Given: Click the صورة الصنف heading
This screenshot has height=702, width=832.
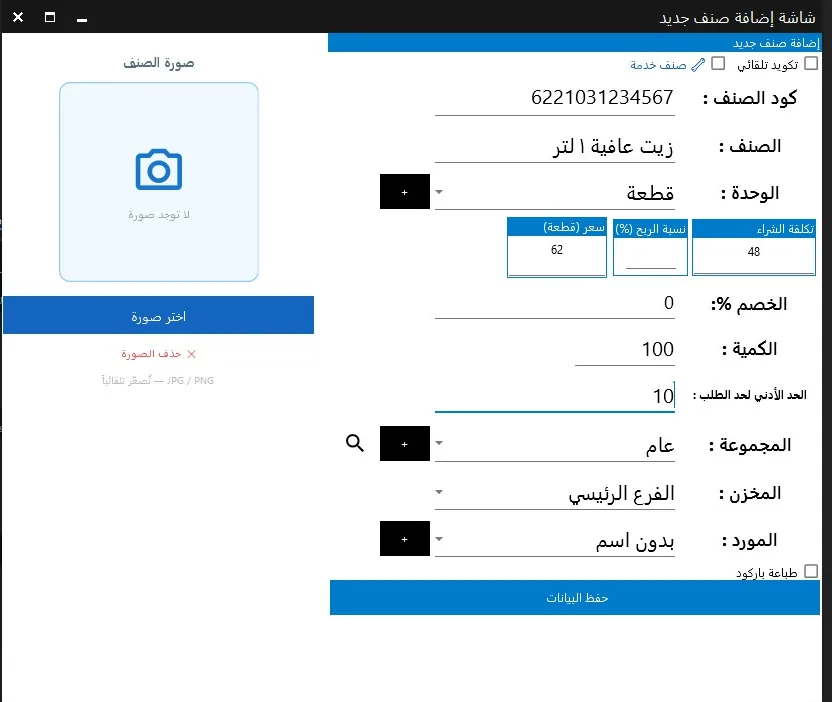Looking at the screenshot, I should coord(159,63).
